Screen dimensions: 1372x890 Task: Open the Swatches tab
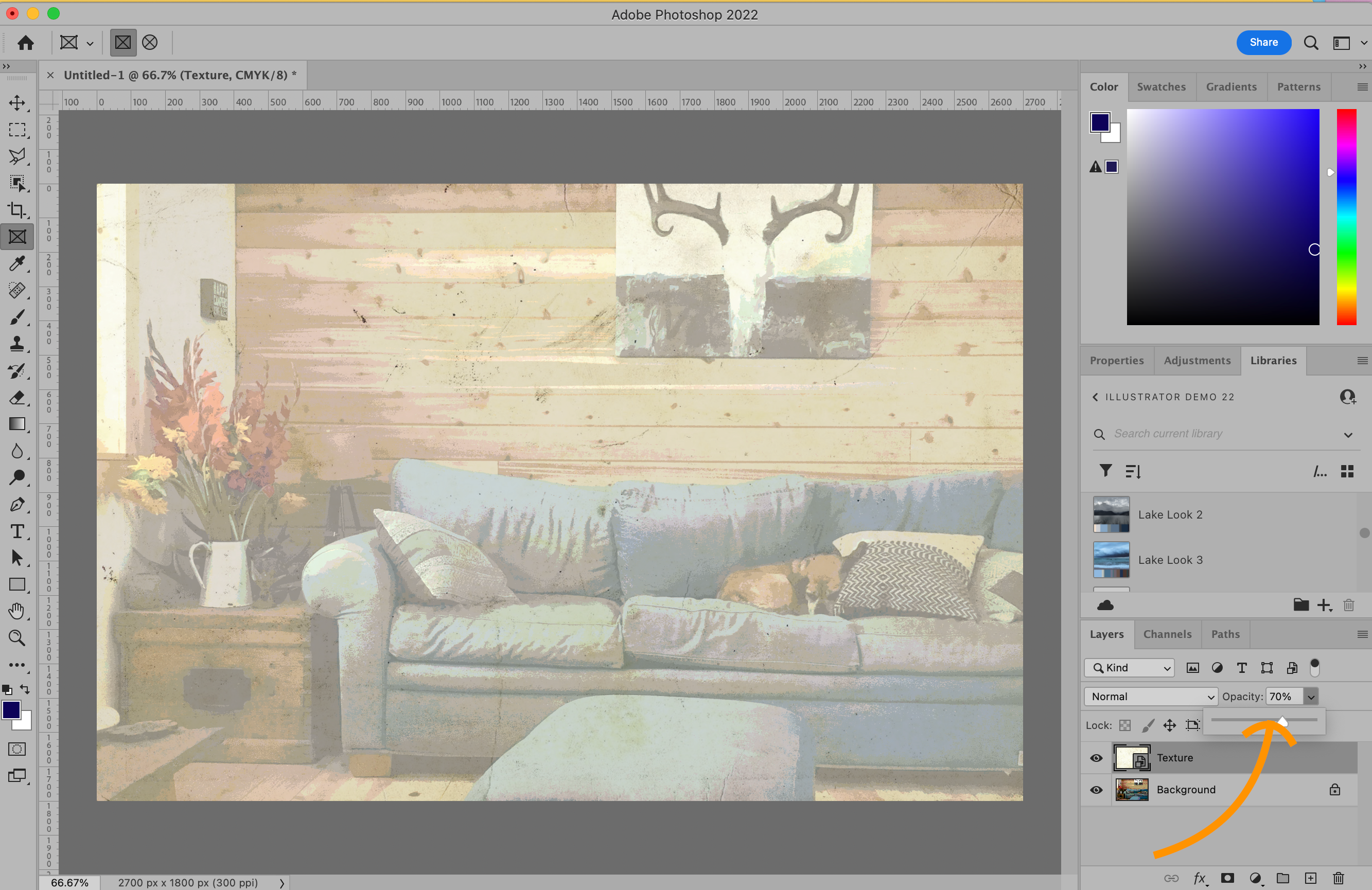(x=1161, y=86)
